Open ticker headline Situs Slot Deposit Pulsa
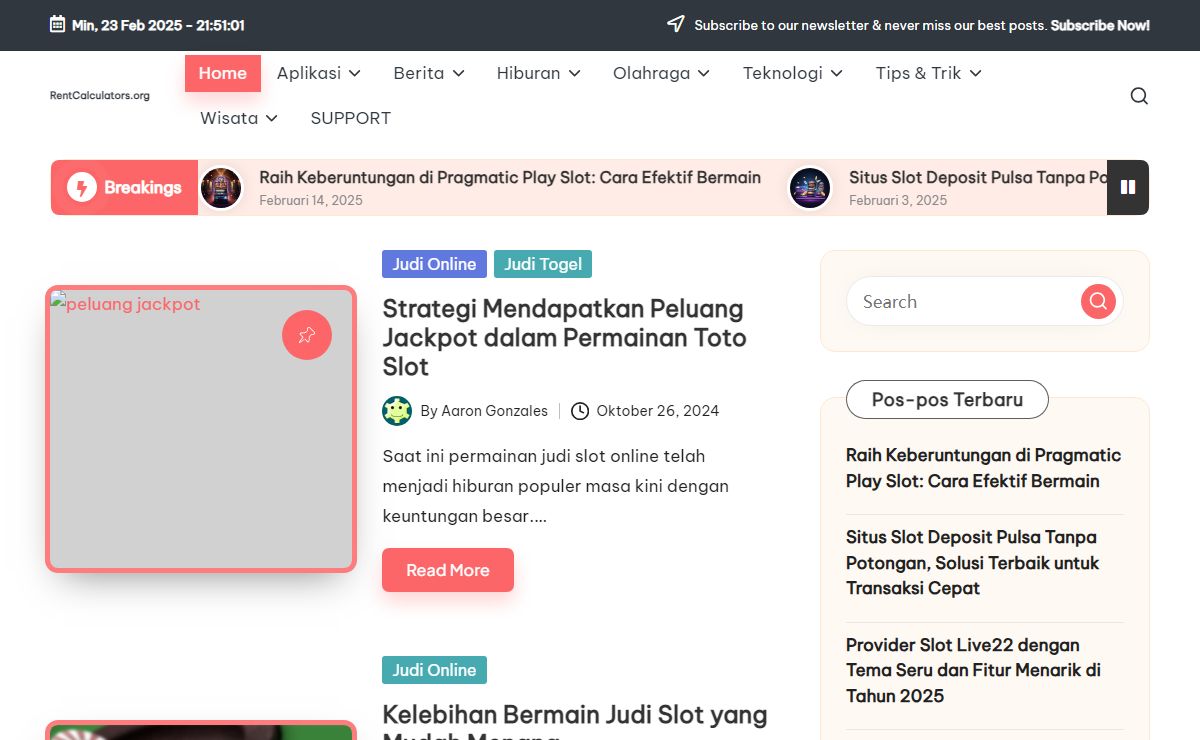 978,177
